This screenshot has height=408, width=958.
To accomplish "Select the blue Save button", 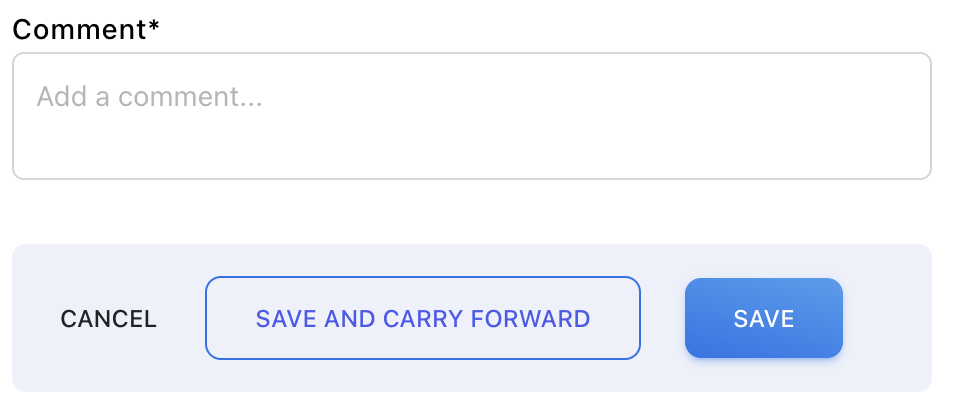I will [x=763, y=318].
